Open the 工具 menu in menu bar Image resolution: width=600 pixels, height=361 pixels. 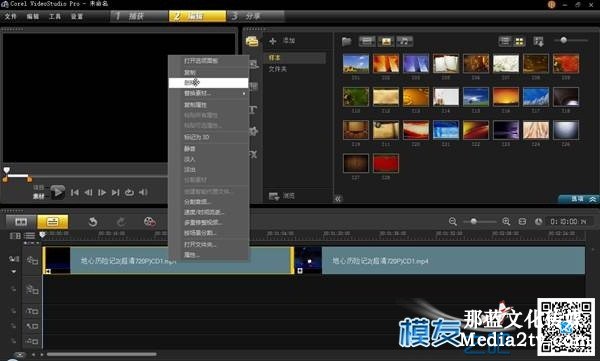click(x=55, y=16)
